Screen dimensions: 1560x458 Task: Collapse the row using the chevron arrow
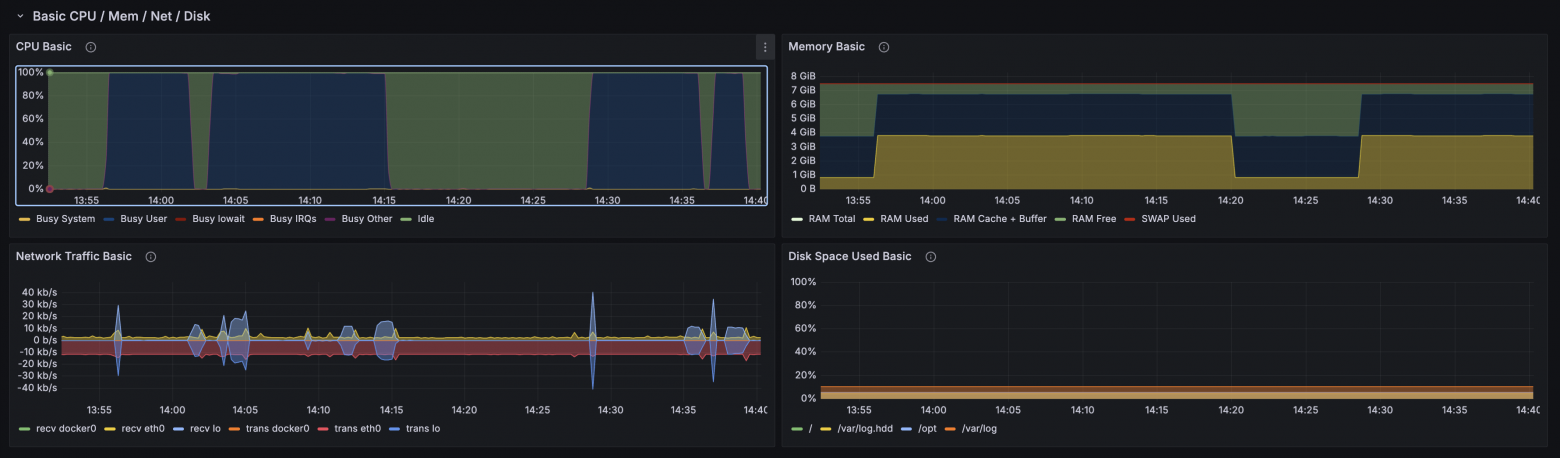[x=19, y=17]
